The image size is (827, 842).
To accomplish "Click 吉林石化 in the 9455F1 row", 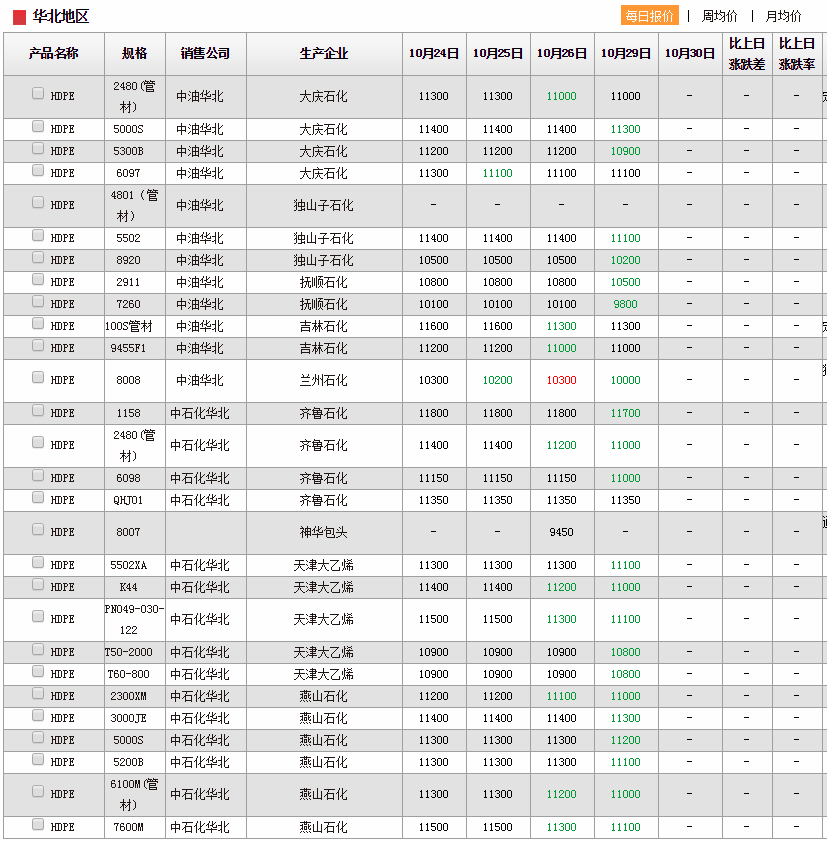I will coord(324,348).
